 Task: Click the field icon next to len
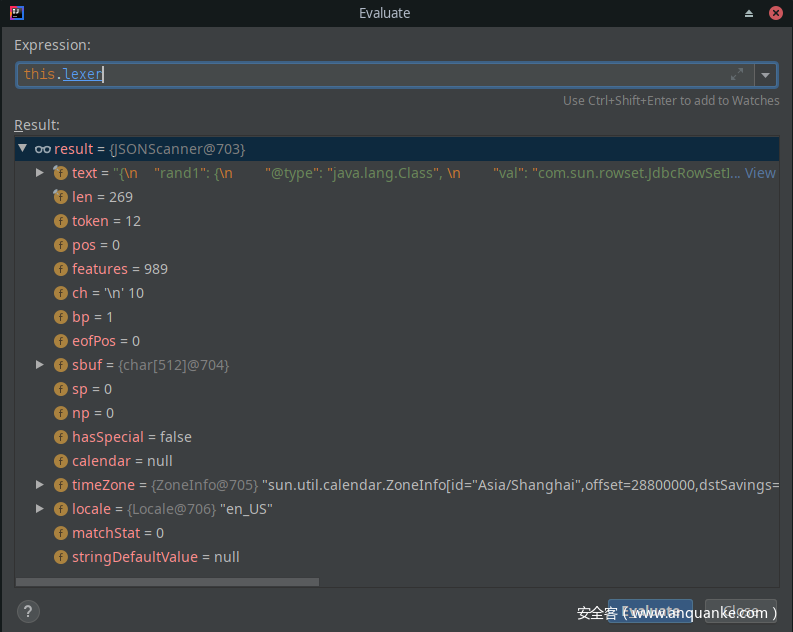click(x=60, y=197)
